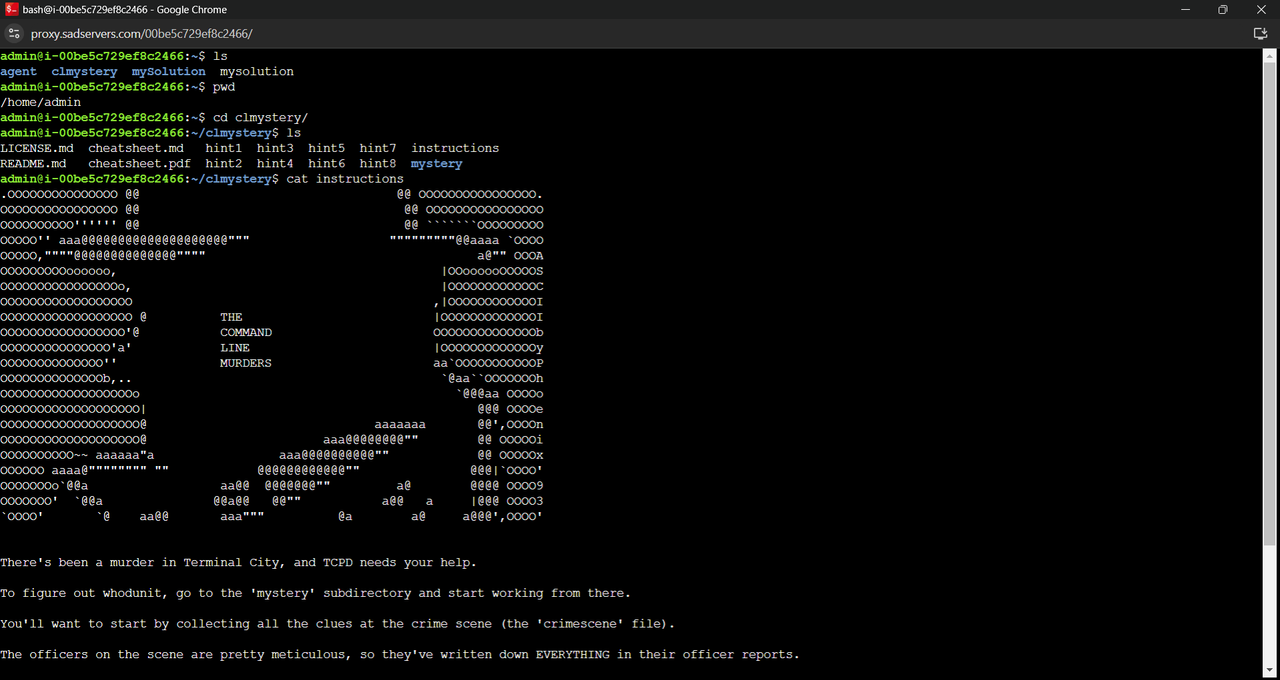Viewport: 1280px width, 680px height.
Task: Click the red app icon in the title bar
Action: 10,9
